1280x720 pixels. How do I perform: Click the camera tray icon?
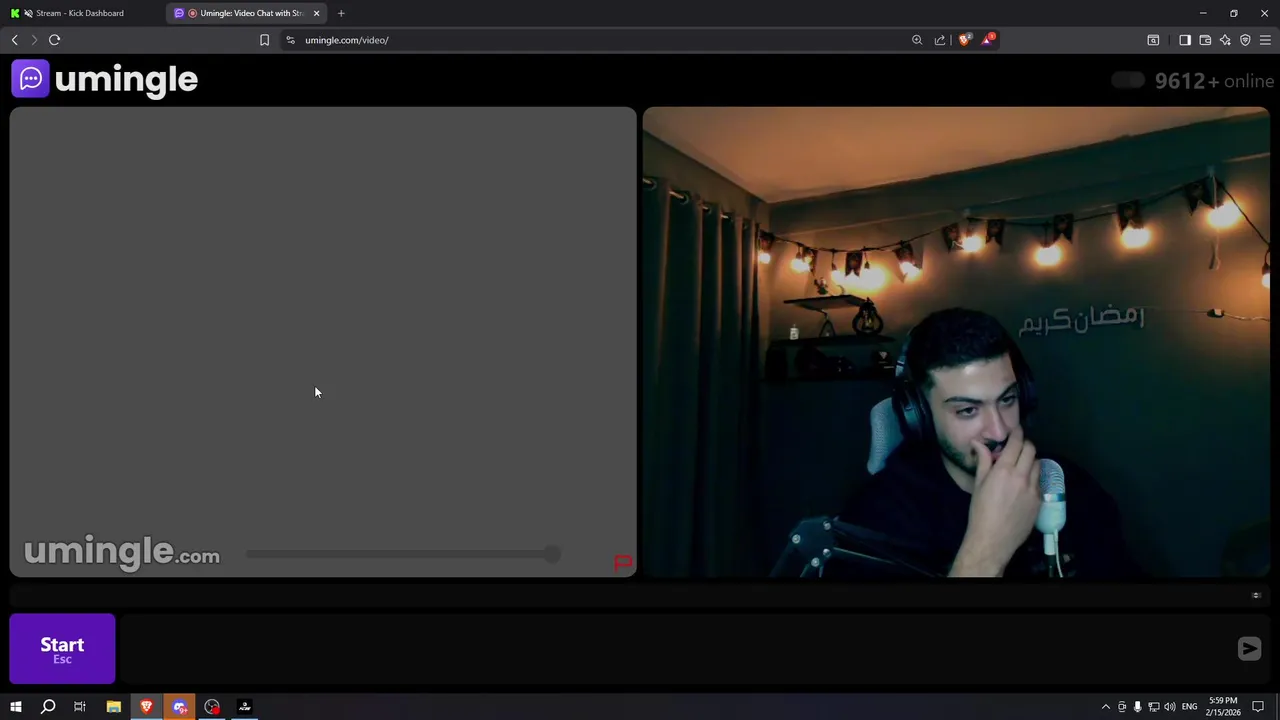(x=1122, y=707)
